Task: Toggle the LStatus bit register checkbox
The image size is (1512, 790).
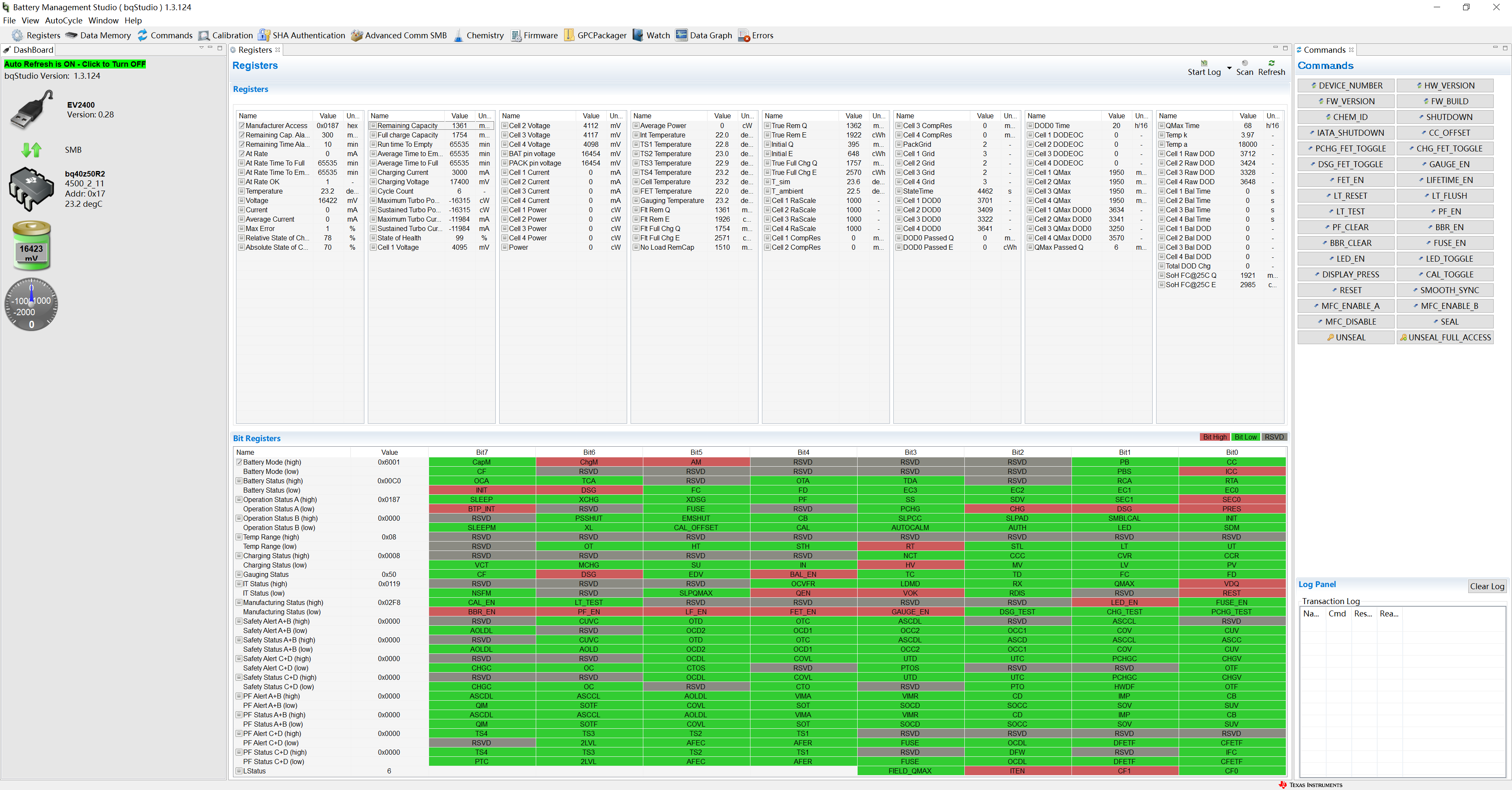Action: [239, 771]
